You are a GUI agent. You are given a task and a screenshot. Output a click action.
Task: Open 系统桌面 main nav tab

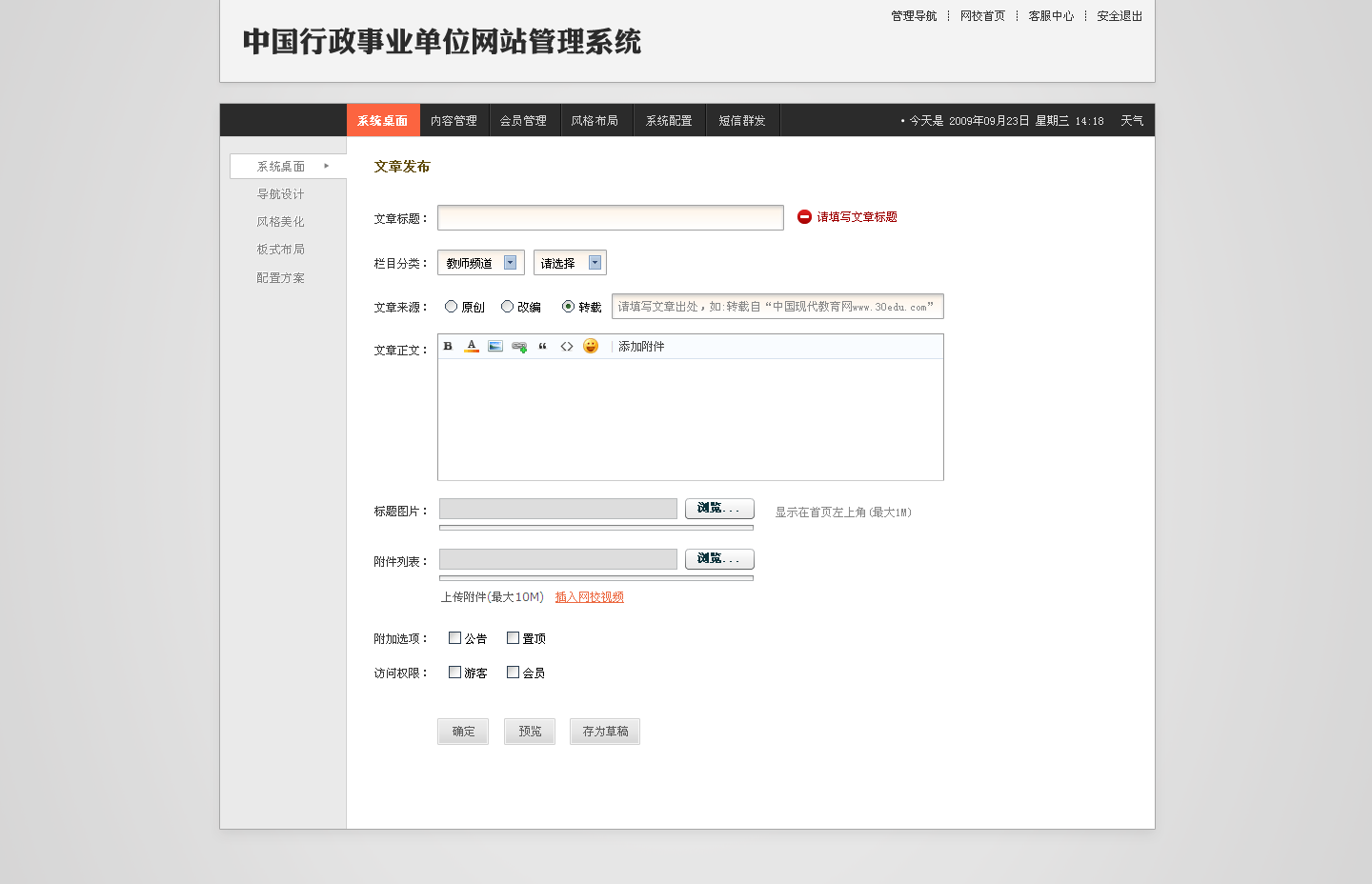383,121
